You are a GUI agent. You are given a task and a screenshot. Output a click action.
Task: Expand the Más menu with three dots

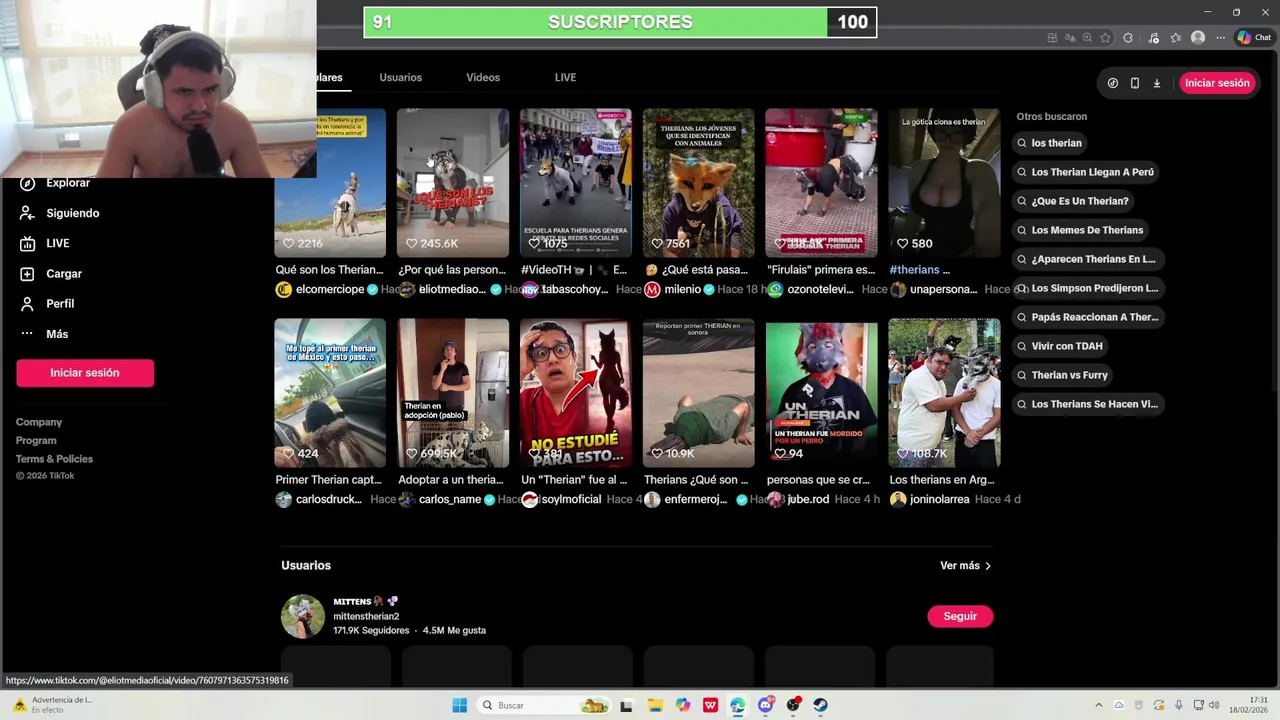click(x=44, y=334)
